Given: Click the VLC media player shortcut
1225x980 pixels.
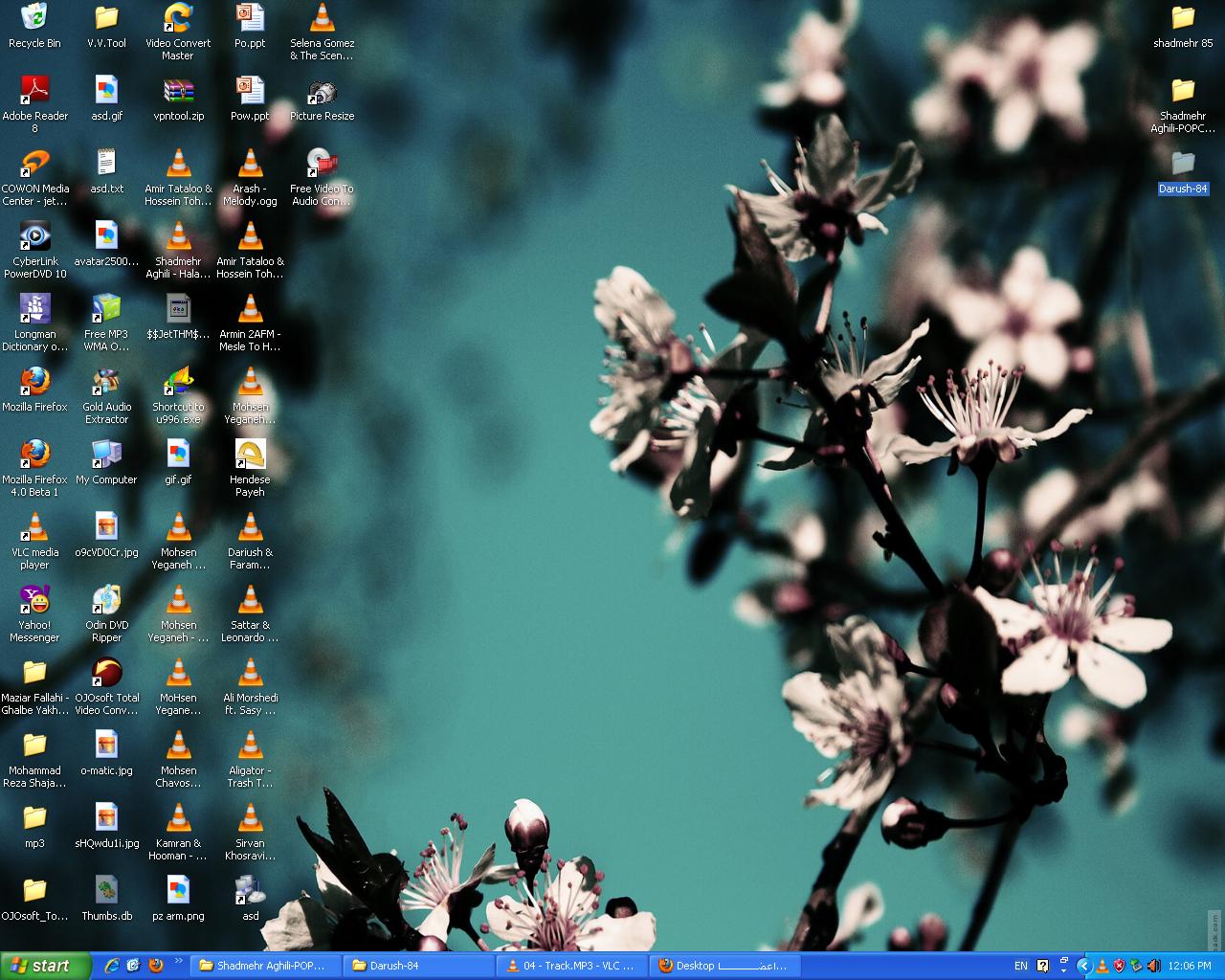Looking at the screenshot, I should (x=34, y=527).
